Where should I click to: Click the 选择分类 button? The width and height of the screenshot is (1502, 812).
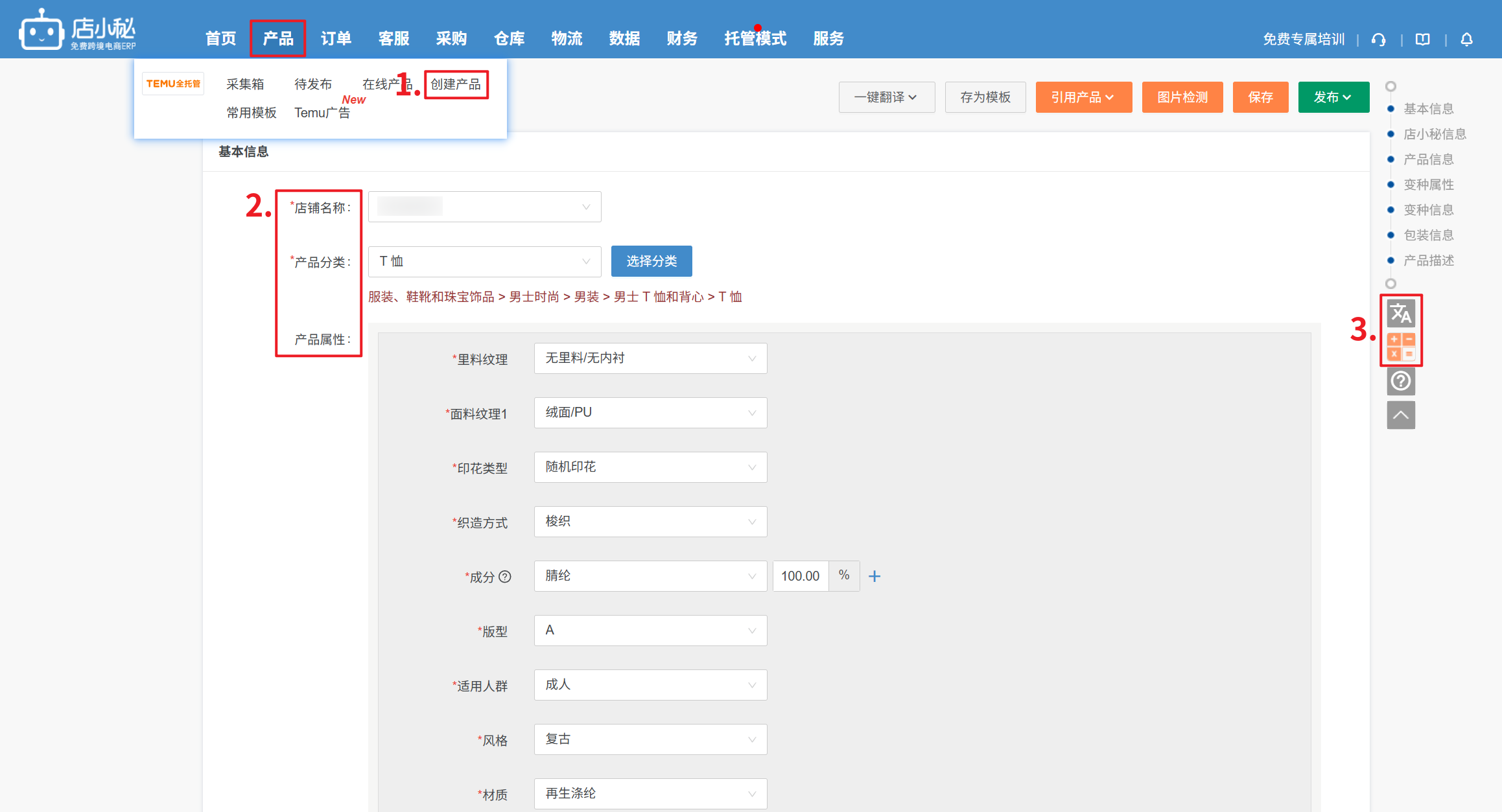pos(651,261)
